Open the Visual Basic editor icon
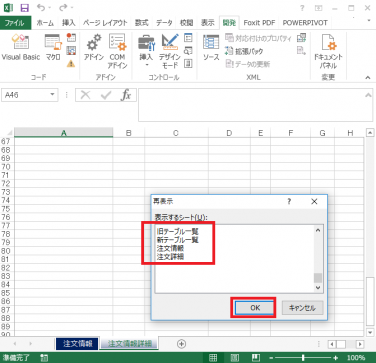The height and width of the screenshot is (363, 376). [x=21, y=47]
